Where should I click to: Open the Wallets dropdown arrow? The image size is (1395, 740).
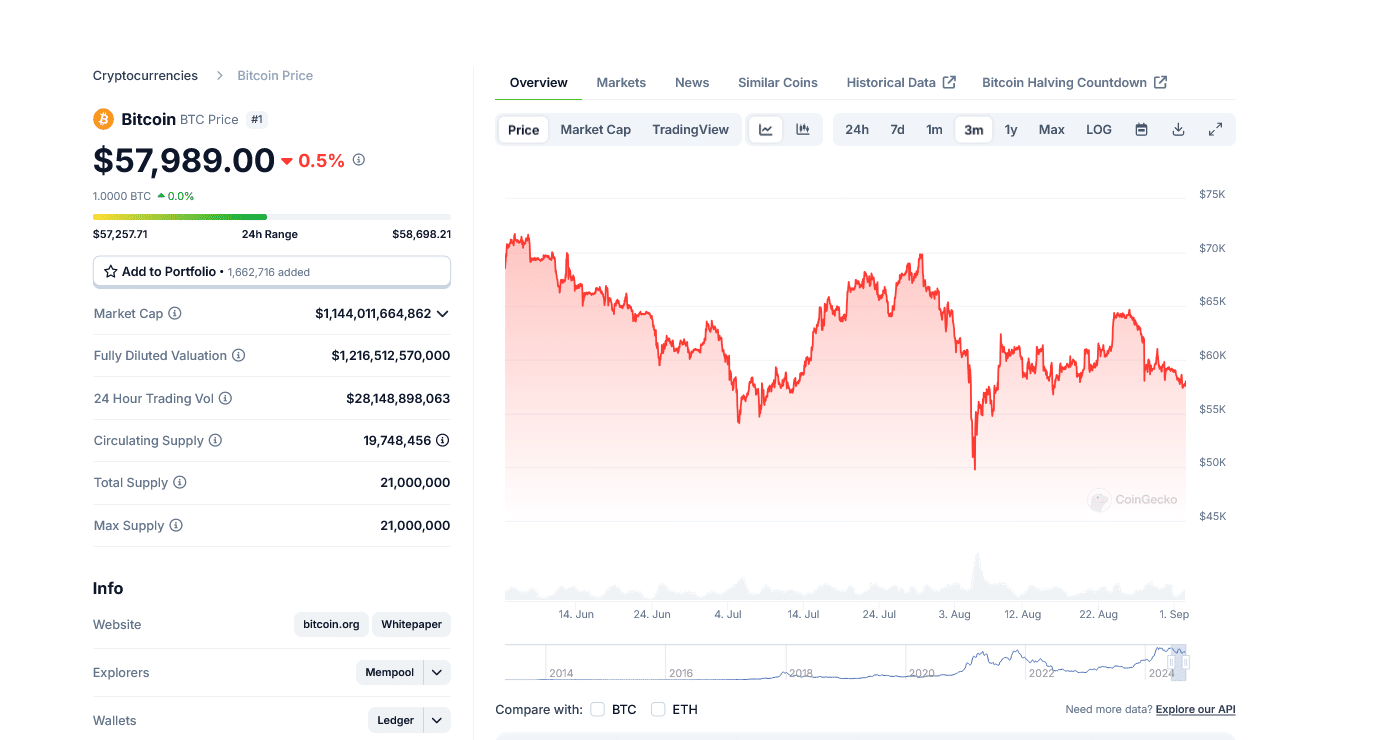pyautogui.click(x=437, y=721)
